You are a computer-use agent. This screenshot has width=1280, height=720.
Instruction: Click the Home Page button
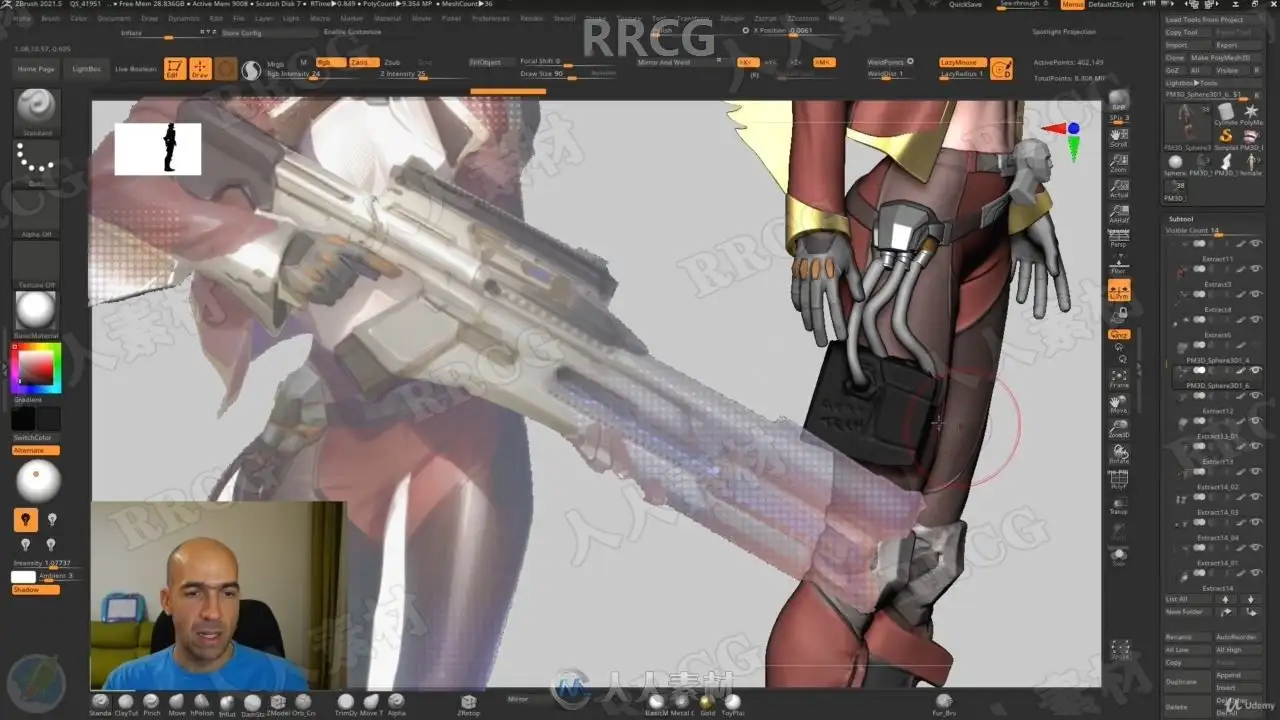pyautogui.click(x=36, y=69)
